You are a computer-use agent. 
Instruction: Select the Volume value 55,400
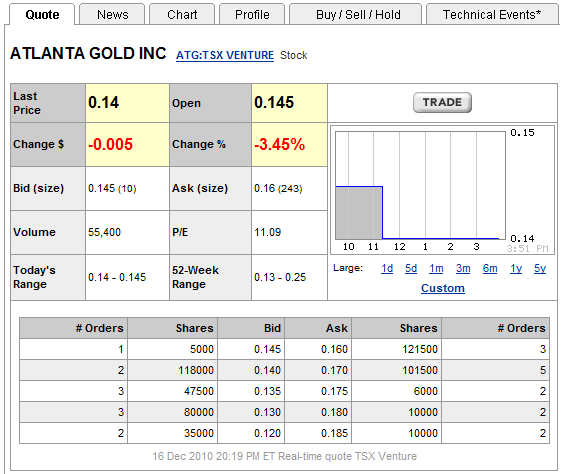[x=104, y=232]
